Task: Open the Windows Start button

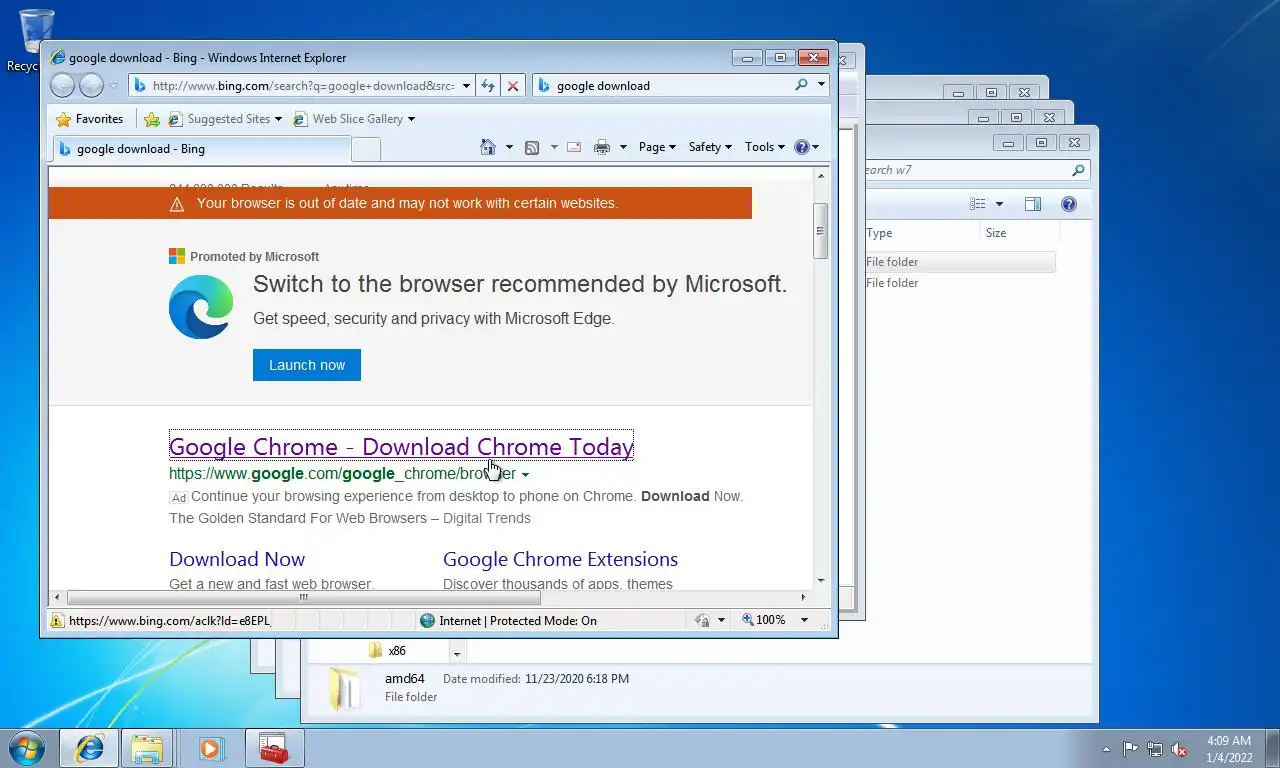Action: (x=27, y=748)
